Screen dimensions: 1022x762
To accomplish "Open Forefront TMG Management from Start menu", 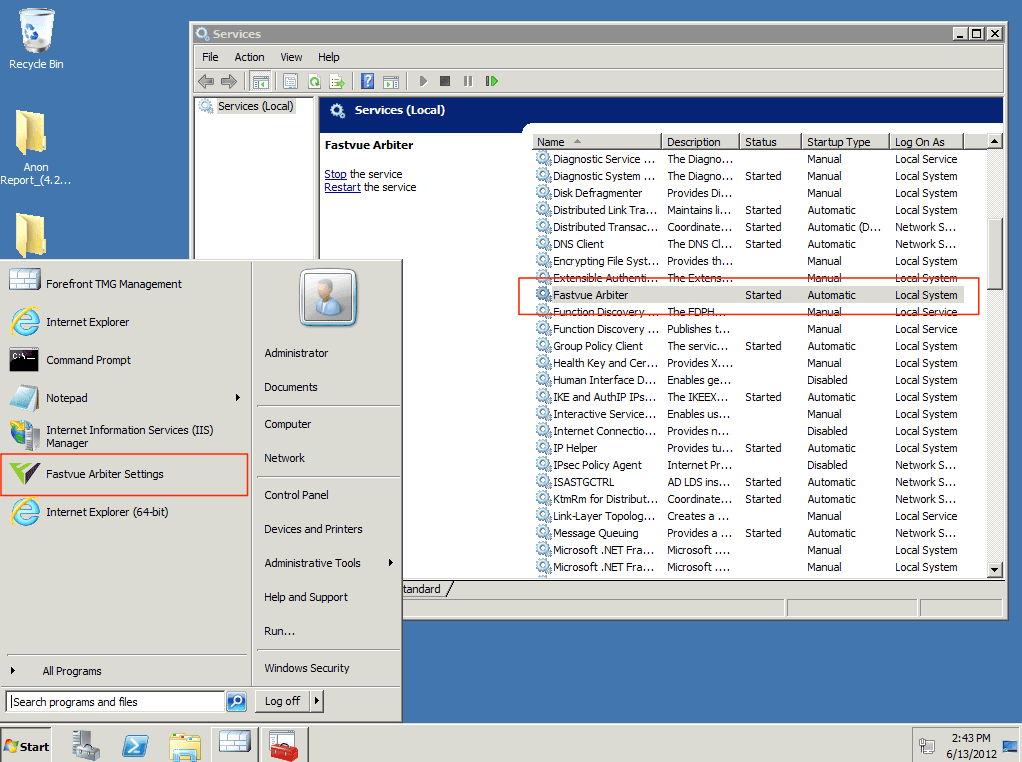I will 125,284.
